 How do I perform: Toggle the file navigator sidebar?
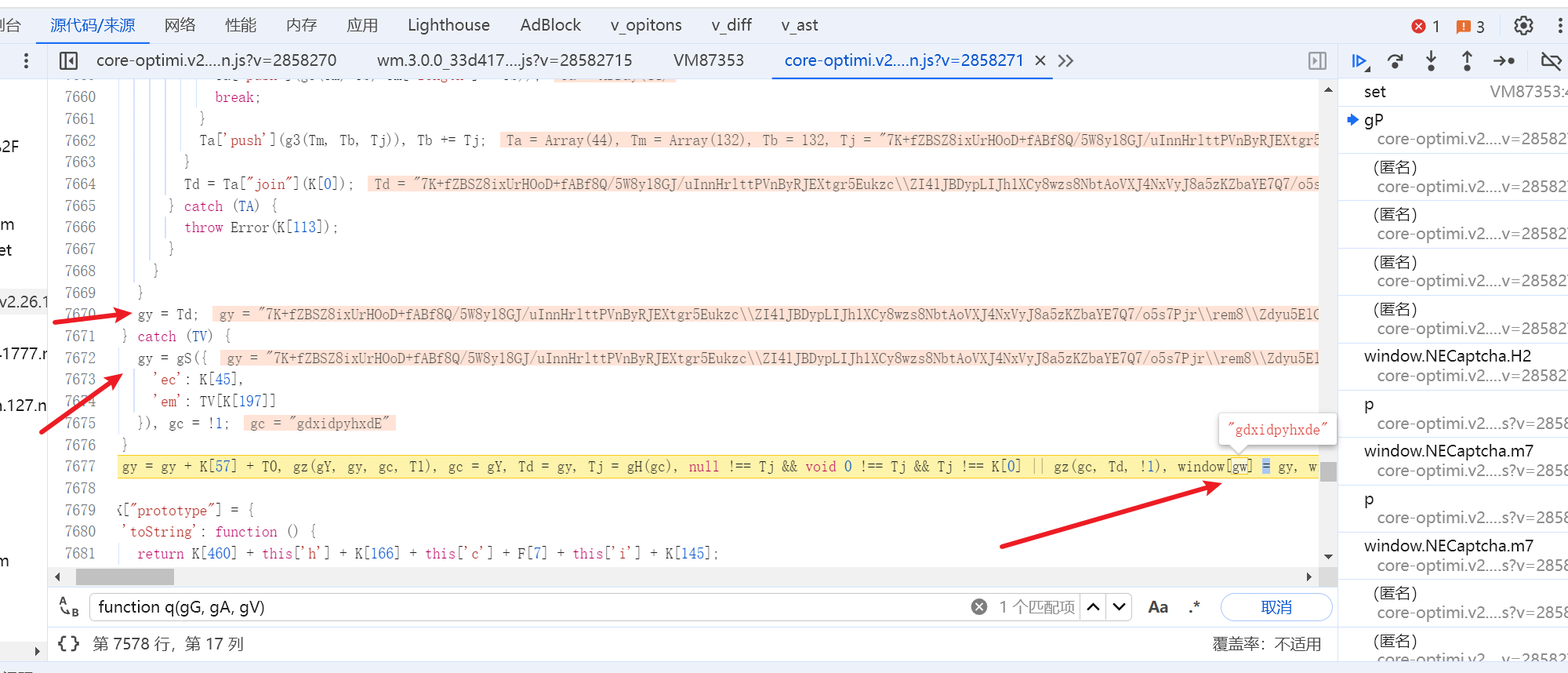pos(69,60)
